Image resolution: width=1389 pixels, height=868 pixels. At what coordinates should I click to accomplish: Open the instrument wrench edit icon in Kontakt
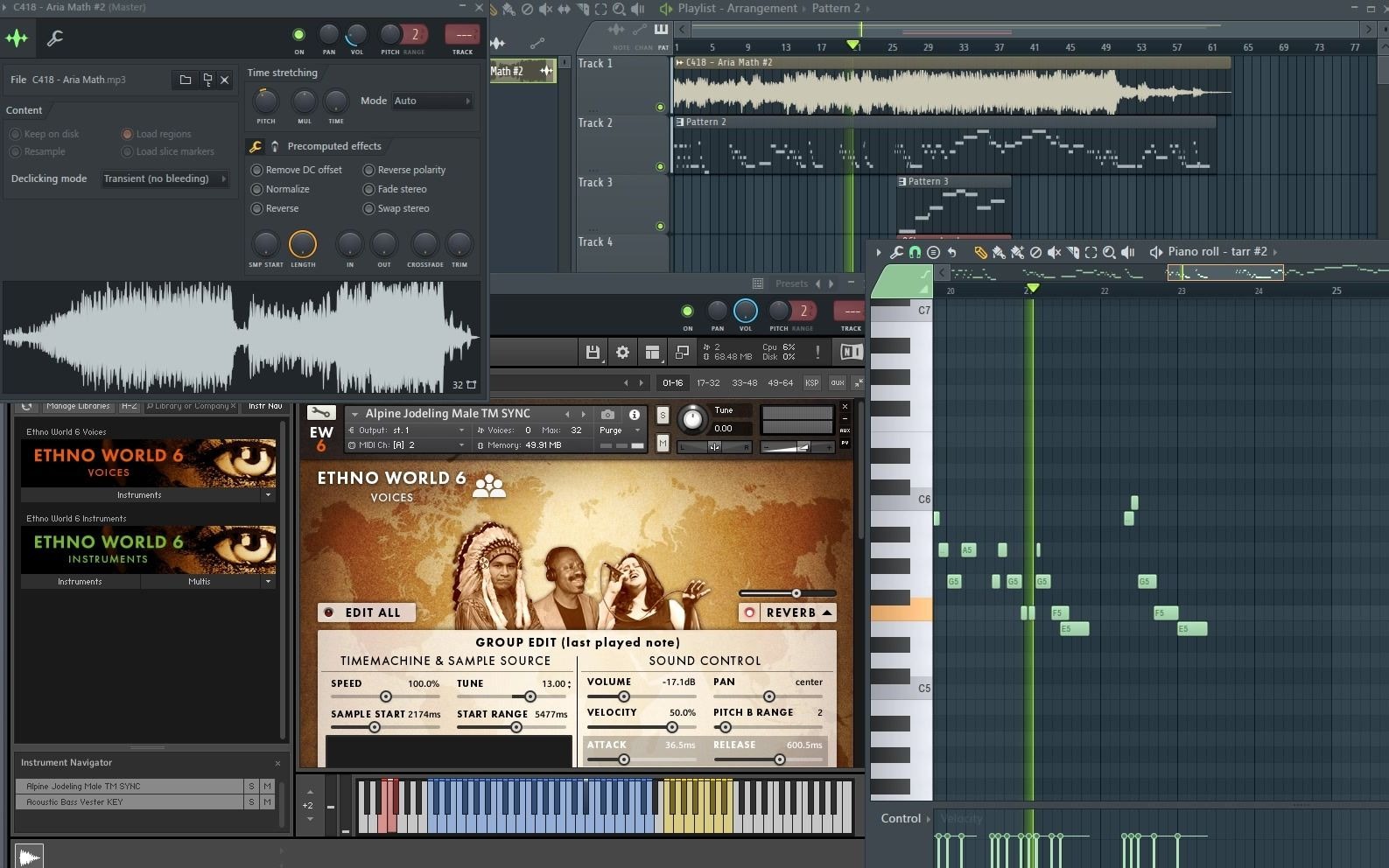[x=321, y=413]
